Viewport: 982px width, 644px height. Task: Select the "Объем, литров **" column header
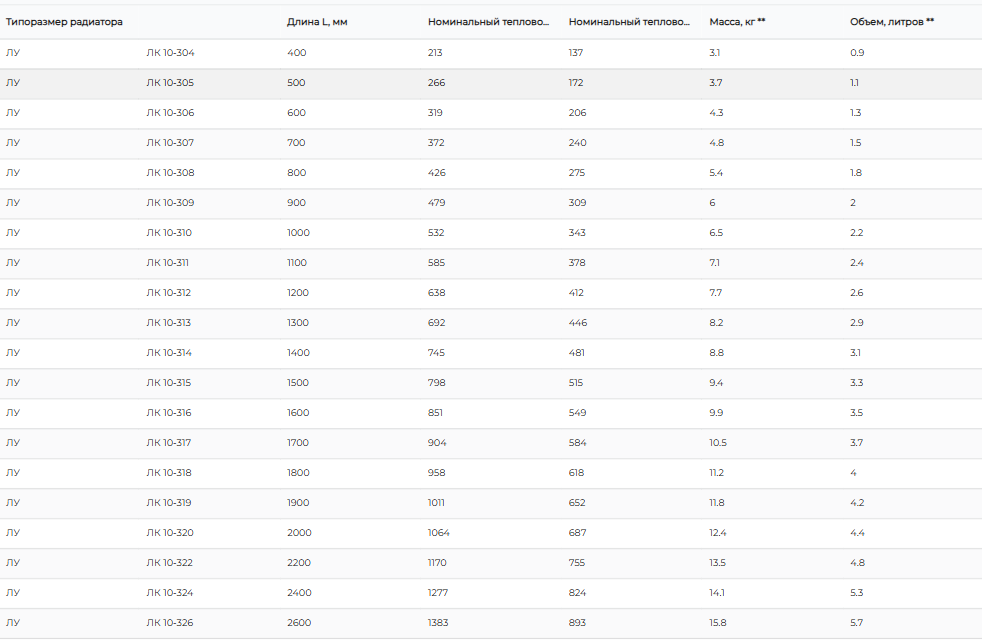[x=892, y=21]
